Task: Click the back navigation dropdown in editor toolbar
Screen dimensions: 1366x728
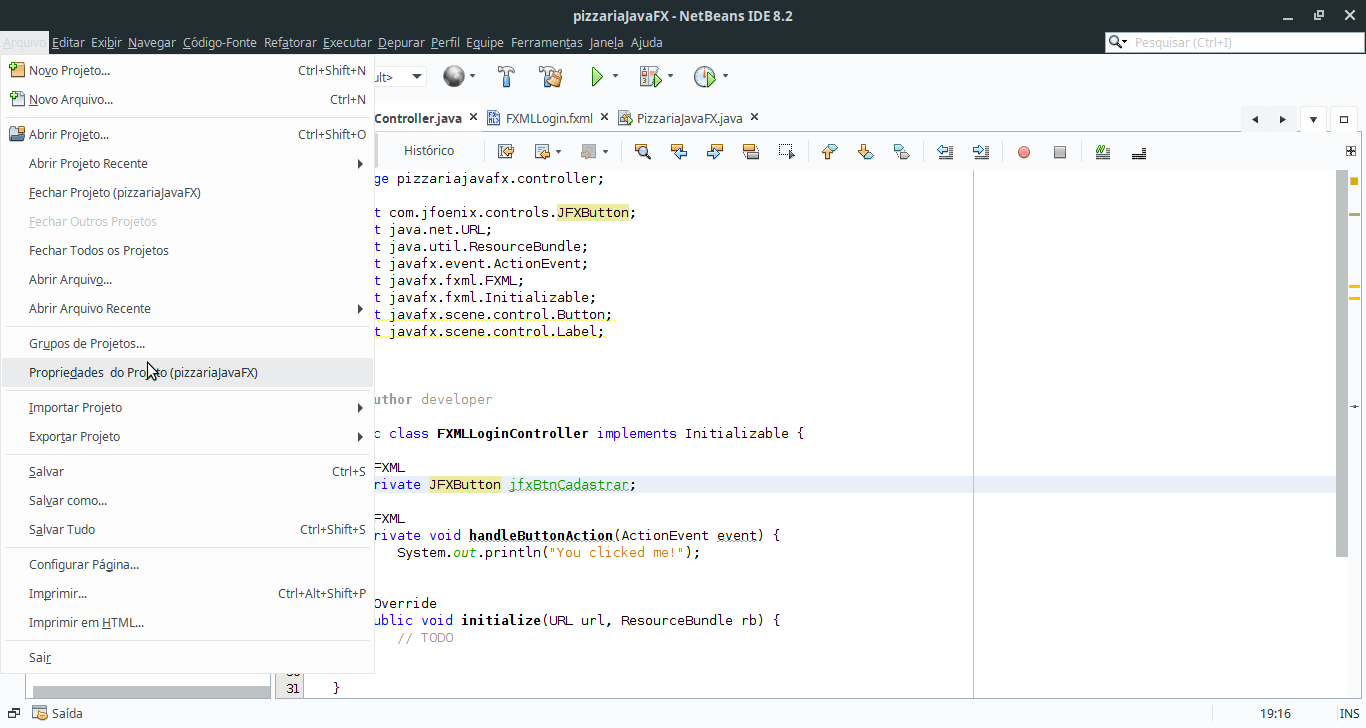Action: tap(559, 152)
